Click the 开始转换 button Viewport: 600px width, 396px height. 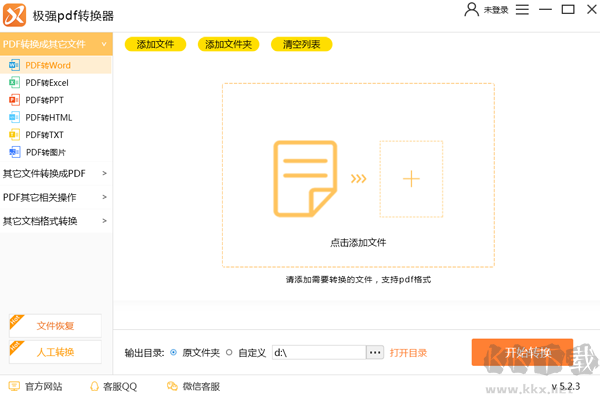[x=522, y=352]
